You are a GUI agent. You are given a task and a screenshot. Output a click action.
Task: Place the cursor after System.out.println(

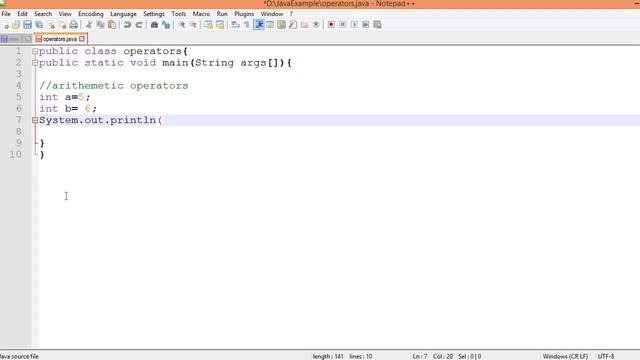163,120
